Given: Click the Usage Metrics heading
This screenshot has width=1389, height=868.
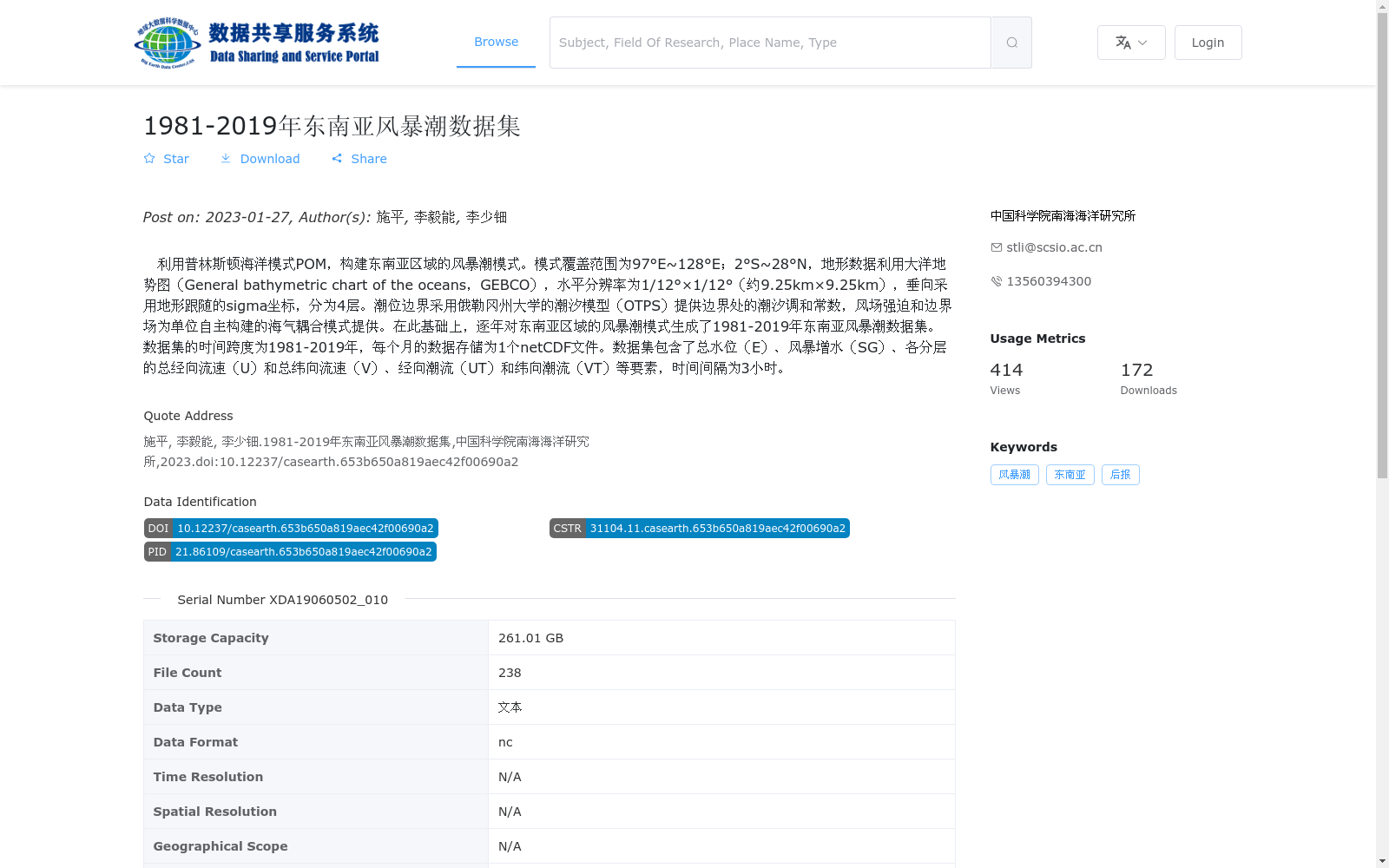Looking at the screenshot, I should tap(1037, 339).
